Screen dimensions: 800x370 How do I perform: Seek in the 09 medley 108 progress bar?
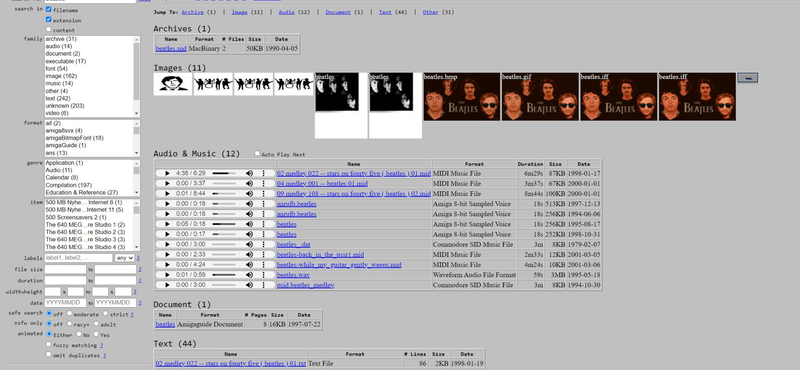coord(224,194)
